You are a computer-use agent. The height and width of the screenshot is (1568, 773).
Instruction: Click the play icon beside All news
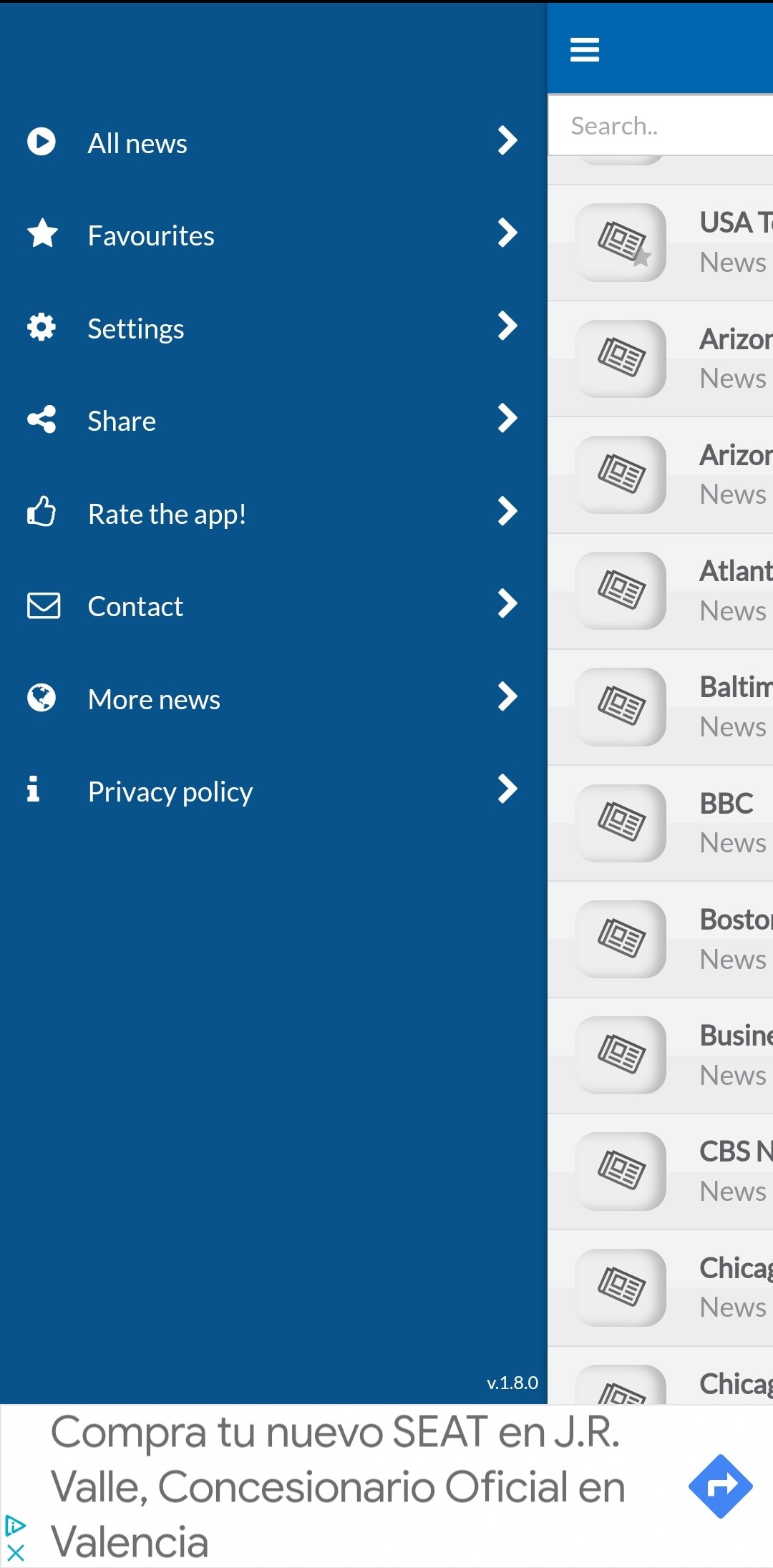[42, 142]
